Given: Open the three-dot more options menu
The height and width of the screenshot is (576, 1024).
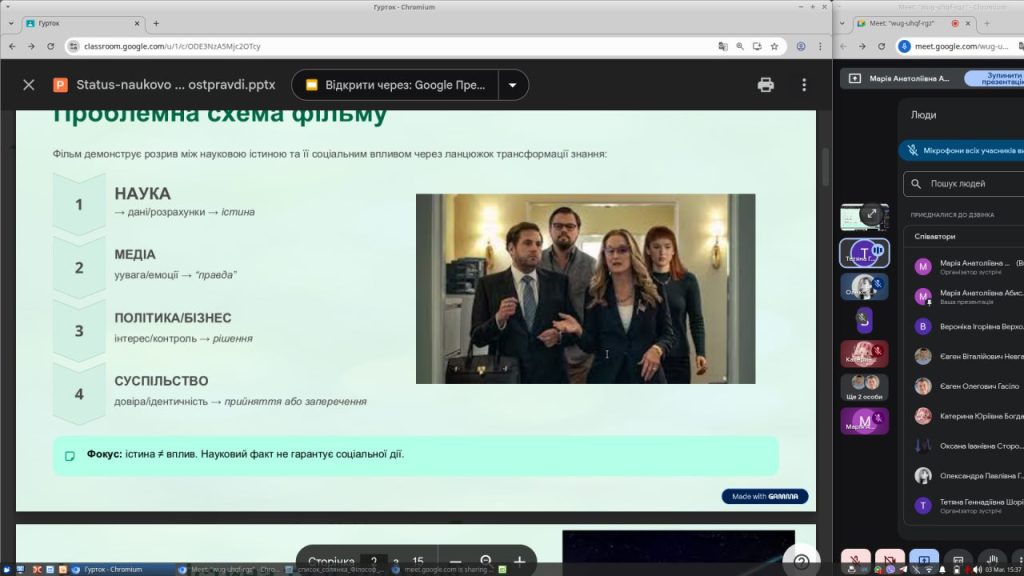Looking at the screenshot, I should (x=804, y=85).
